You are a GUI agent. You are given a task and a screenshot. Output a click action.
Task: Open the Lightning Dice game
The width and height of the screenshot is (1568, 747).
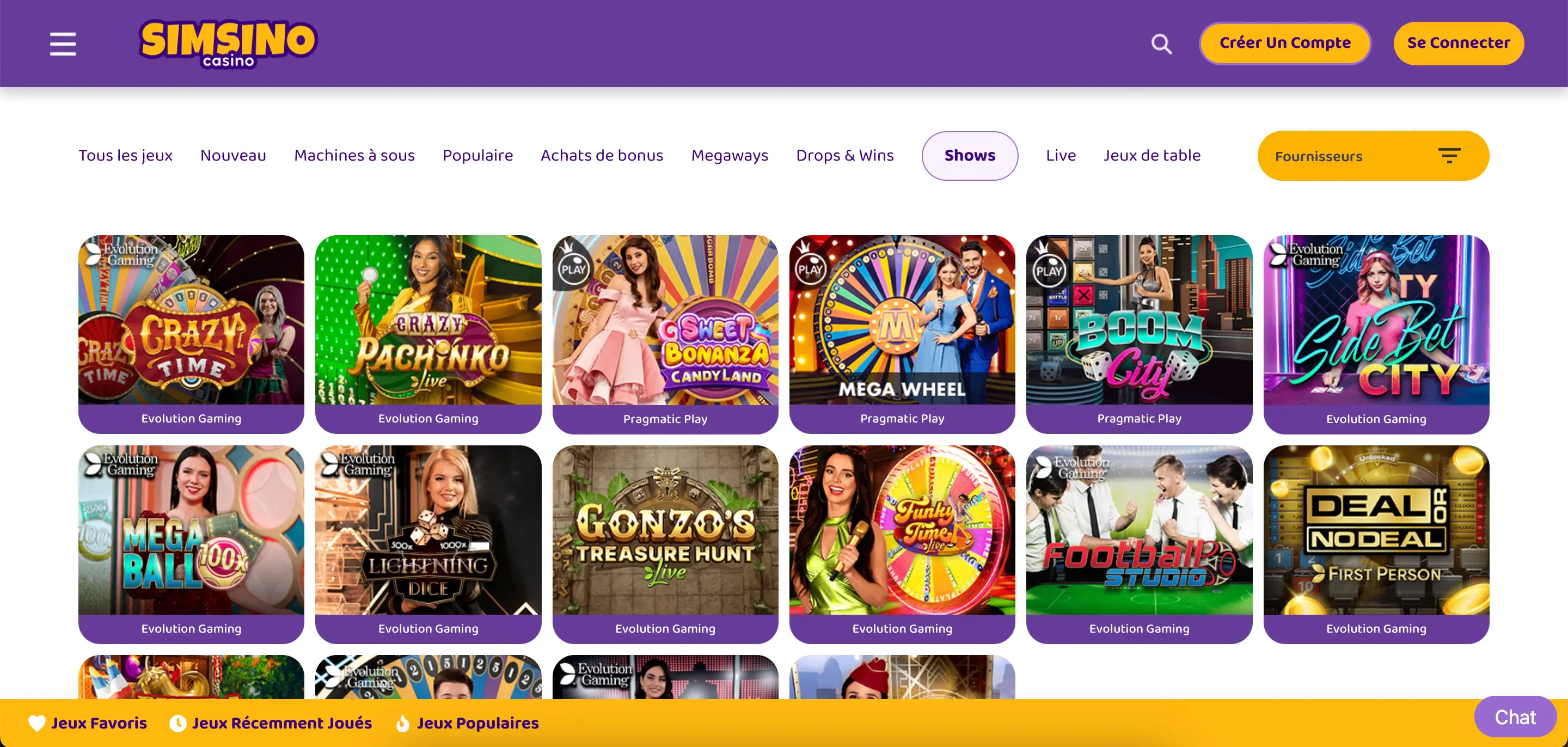pos(428,530)
